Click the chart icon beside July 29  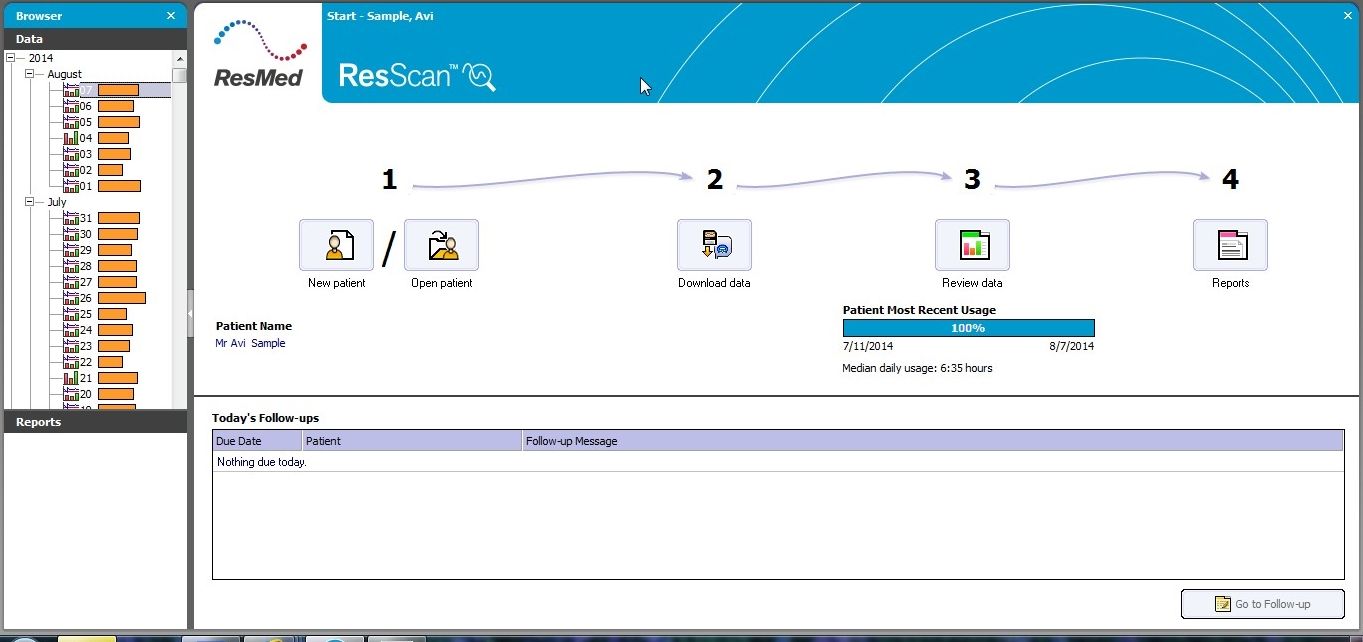[x=71, y=250]
